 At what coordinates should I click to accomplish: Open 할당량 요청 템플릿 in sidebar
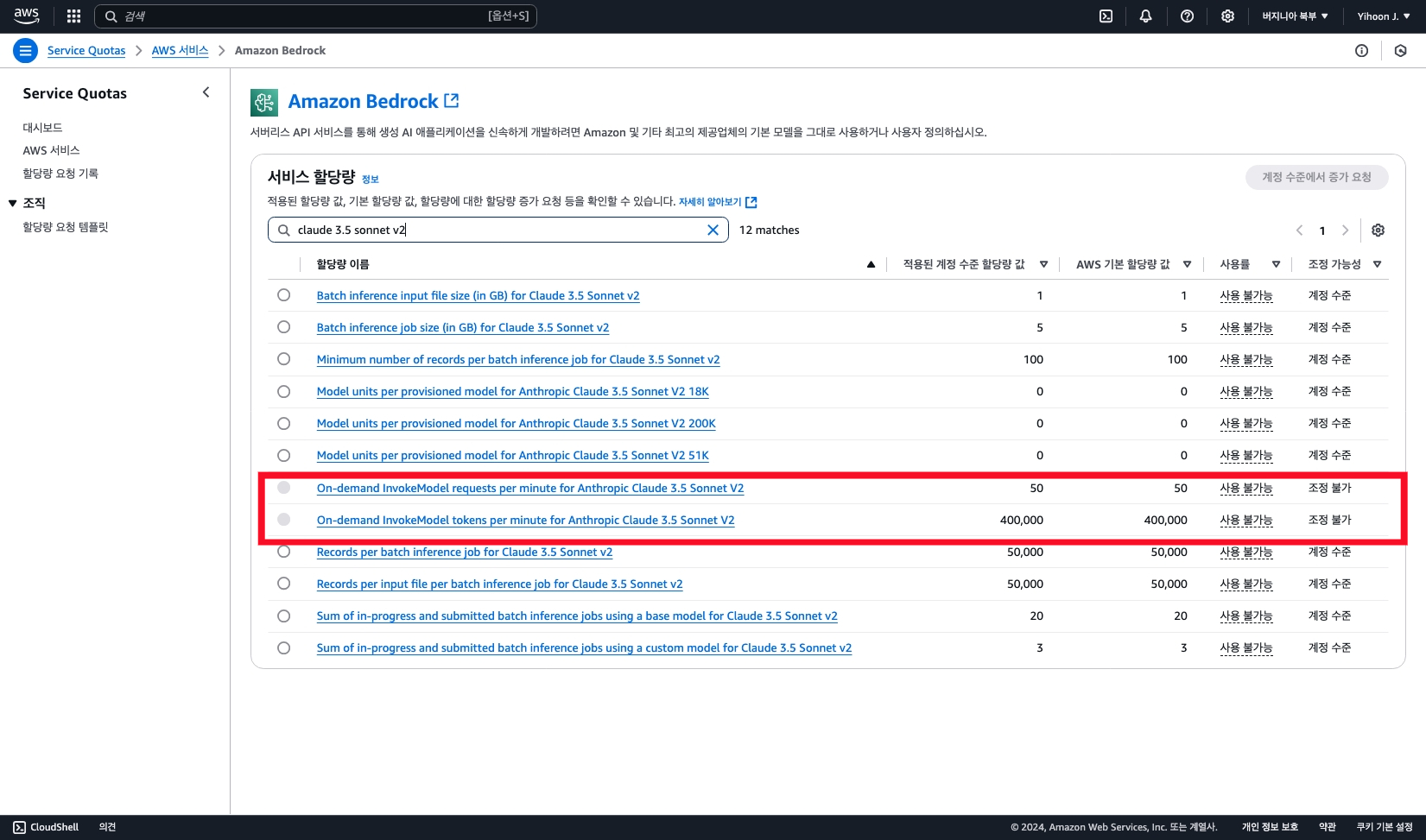(66, 227)
